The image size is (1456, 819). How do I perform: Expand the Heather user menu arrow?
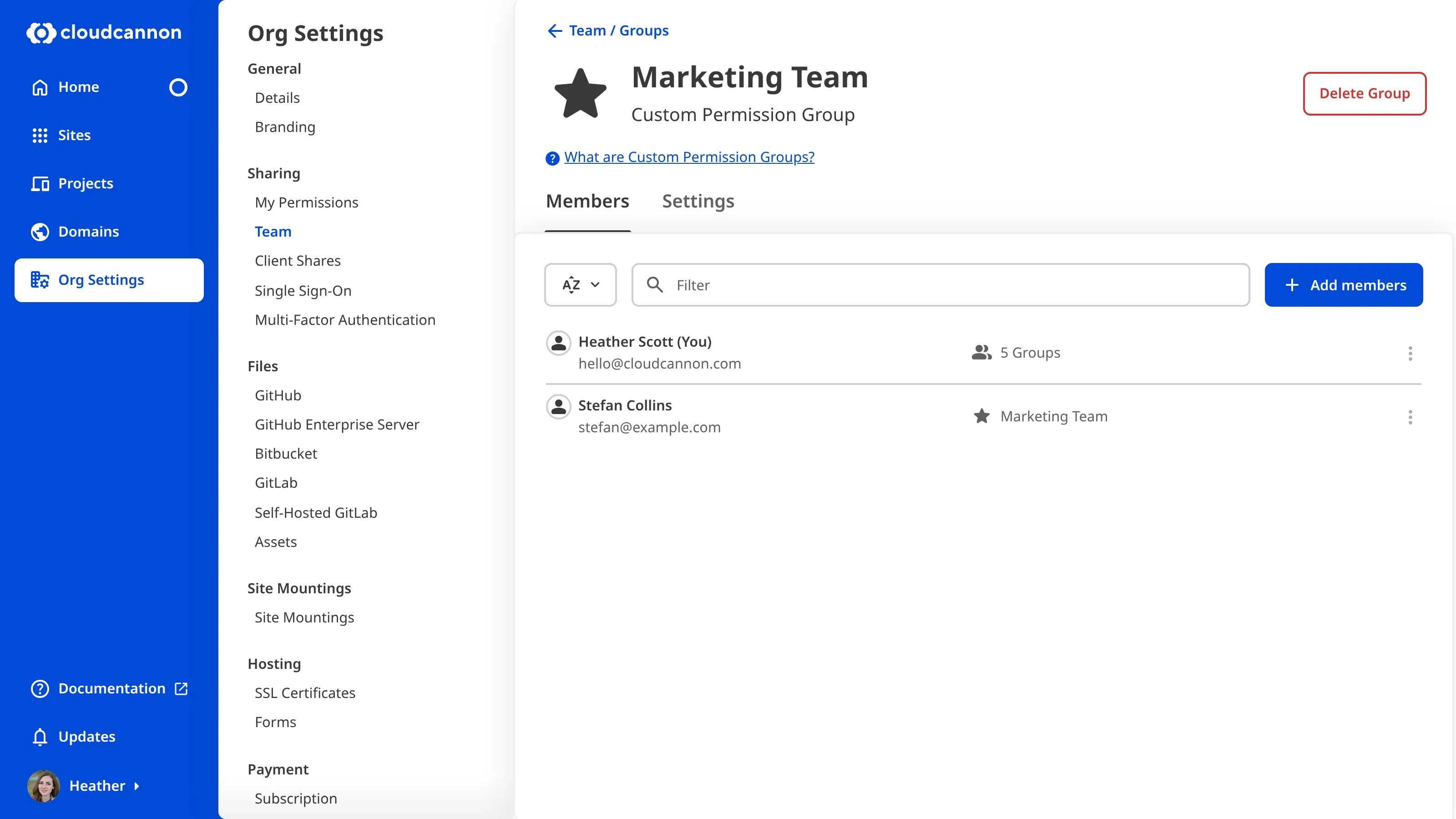click(136, 786)
